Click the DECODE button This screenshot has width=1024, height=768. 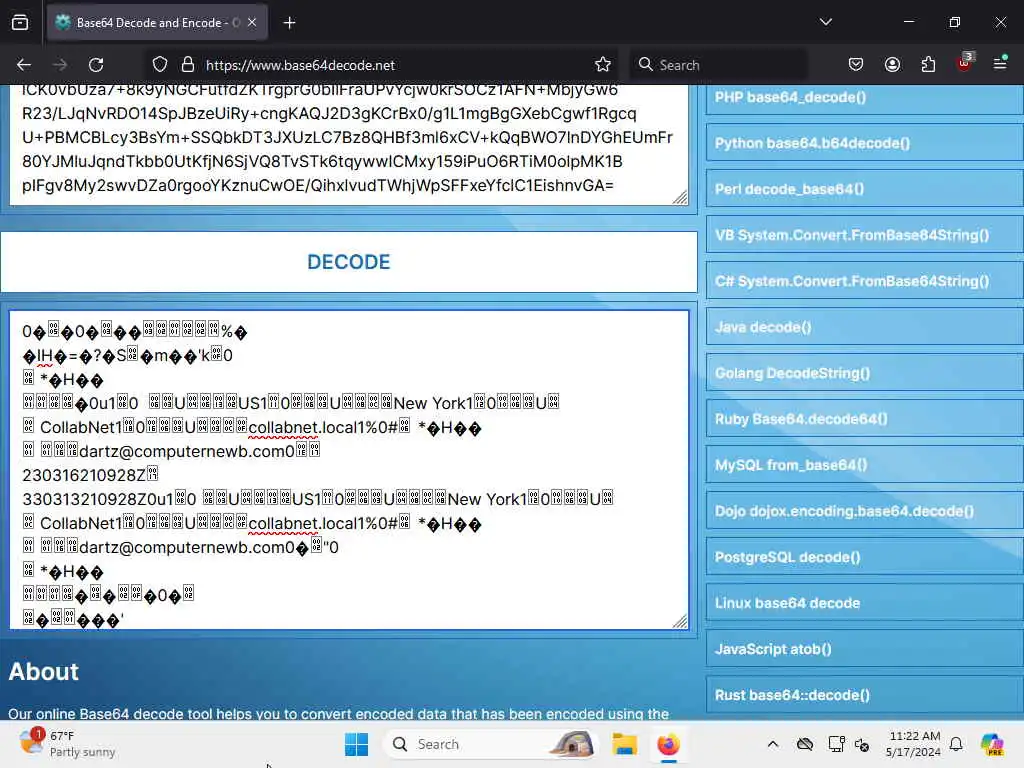349,262
